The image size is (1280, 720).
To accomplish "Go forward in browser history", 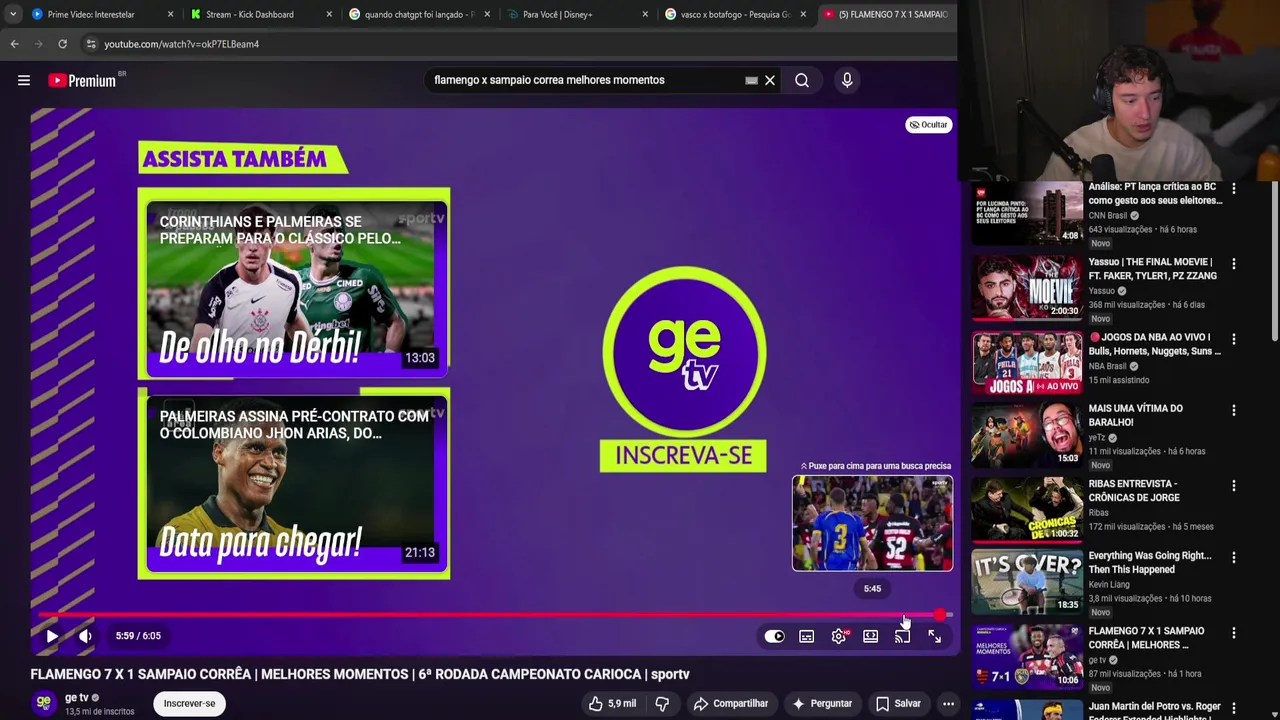I will coord(38,44).
